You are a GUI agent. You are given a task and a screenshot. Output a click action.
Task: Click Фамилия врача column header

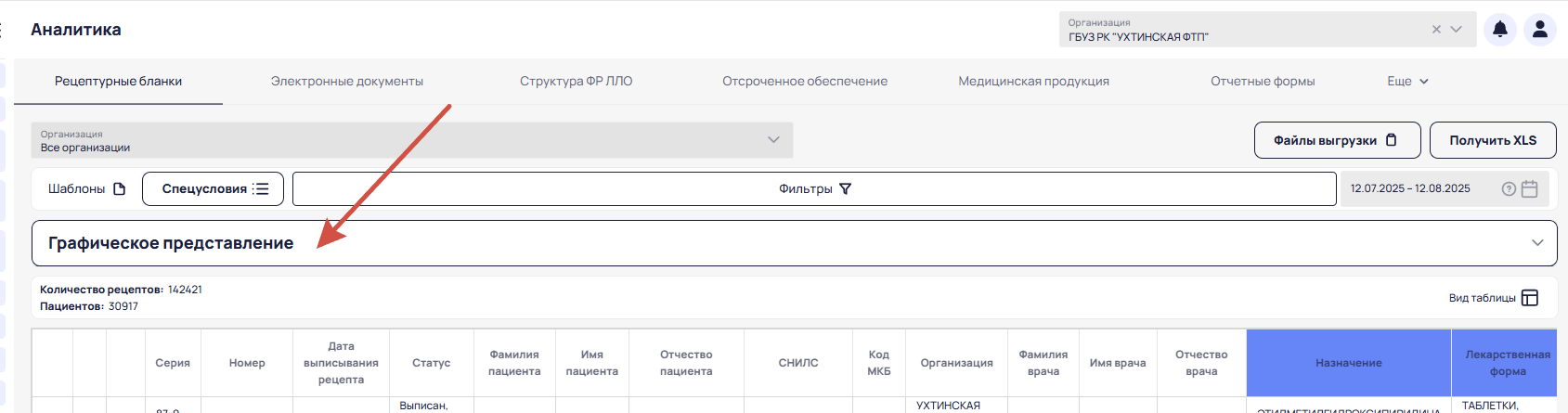(1043, 363)
